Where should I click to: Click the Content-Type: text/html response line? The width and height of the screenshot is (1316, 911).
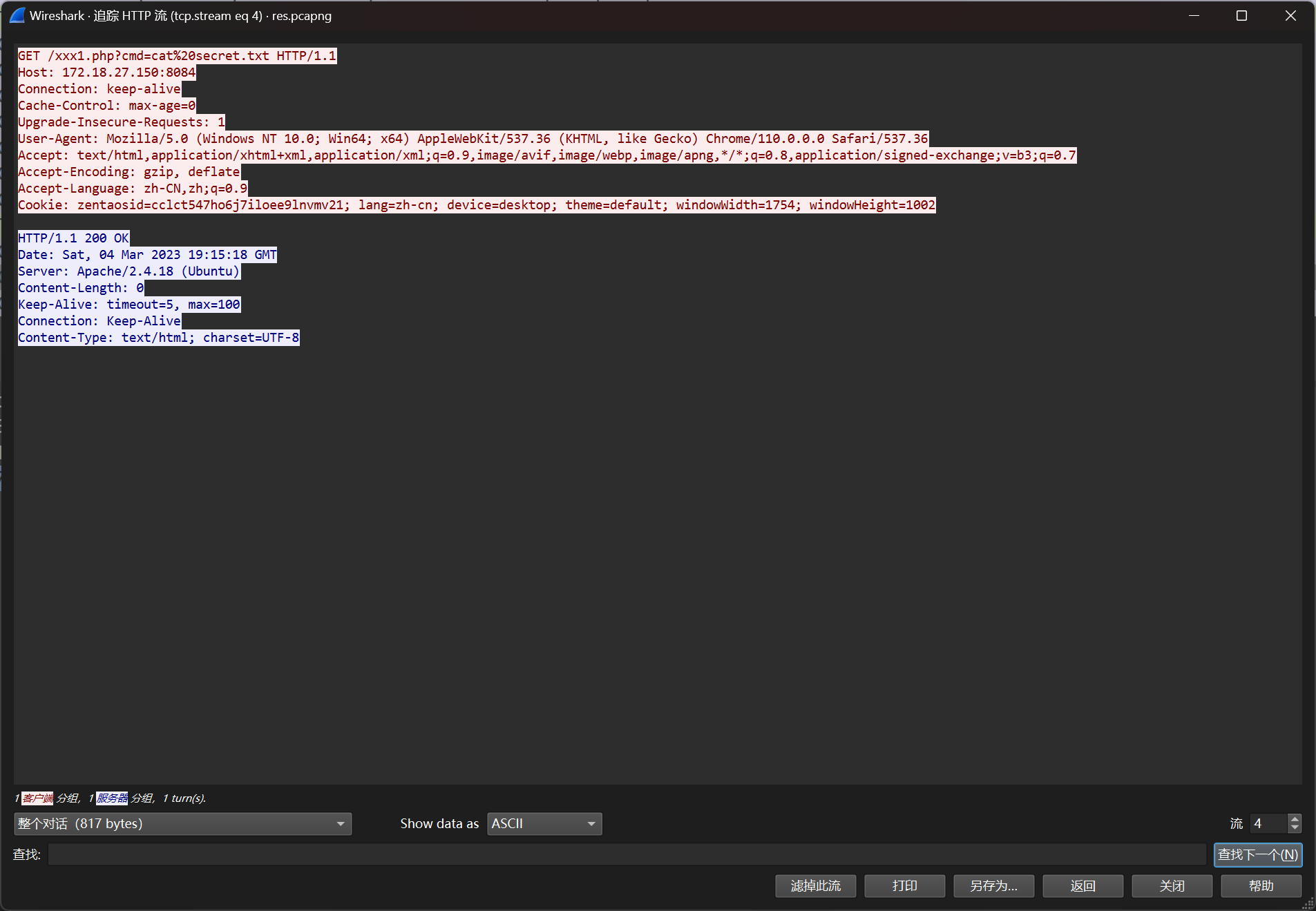(158, 338)
